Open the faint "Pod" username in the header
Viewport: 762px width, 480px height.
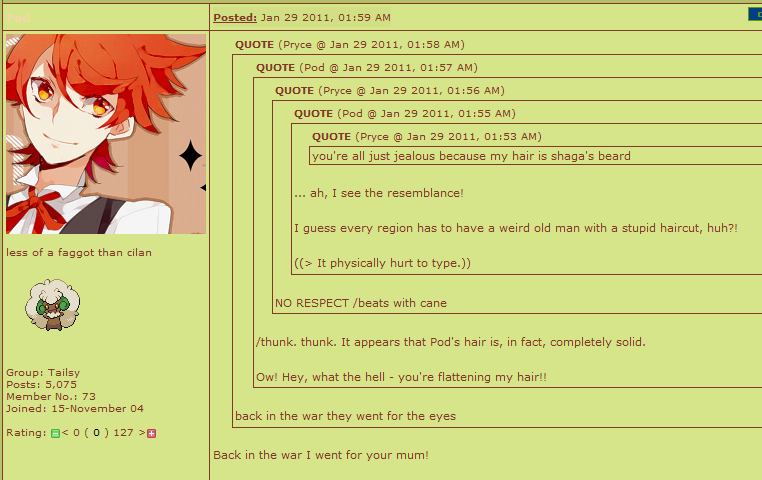coord(18,18)
